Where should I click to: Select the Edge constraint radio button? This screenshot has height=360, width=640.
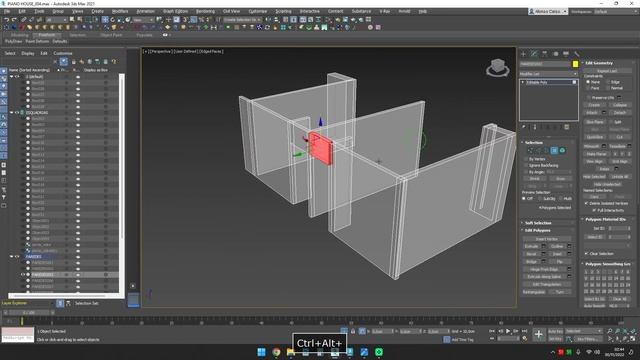tap(608, 82)
